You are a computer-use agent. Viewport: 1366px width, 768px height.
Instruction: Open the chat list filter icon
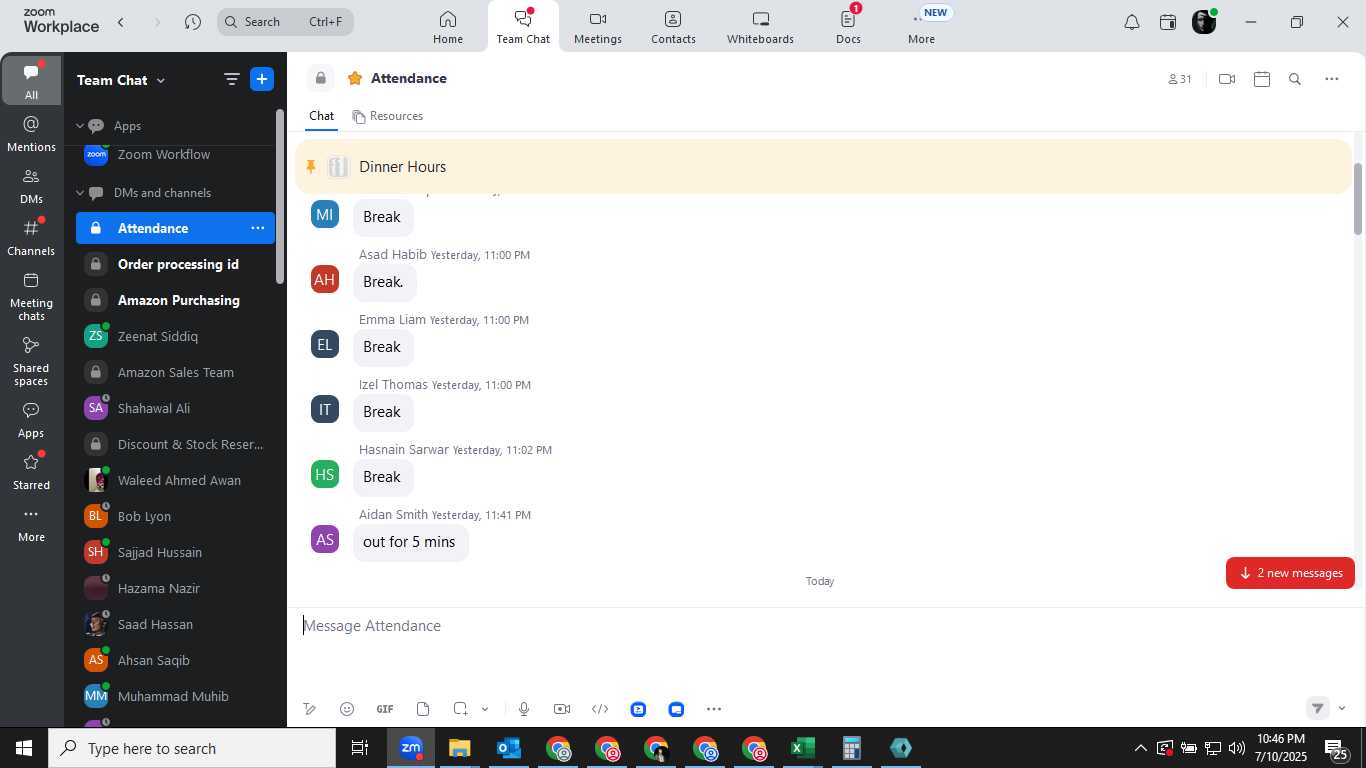(x=231, y=79)
